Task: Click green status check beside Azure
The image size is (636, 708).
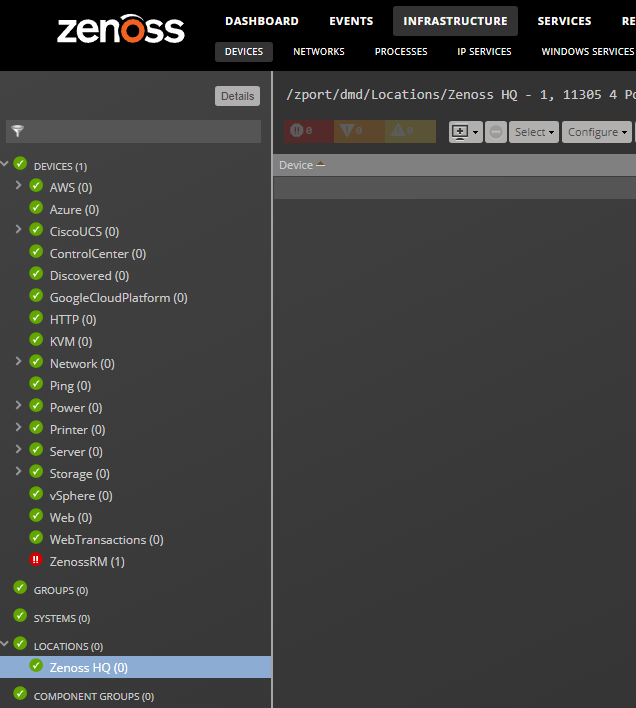Action: 36,208
